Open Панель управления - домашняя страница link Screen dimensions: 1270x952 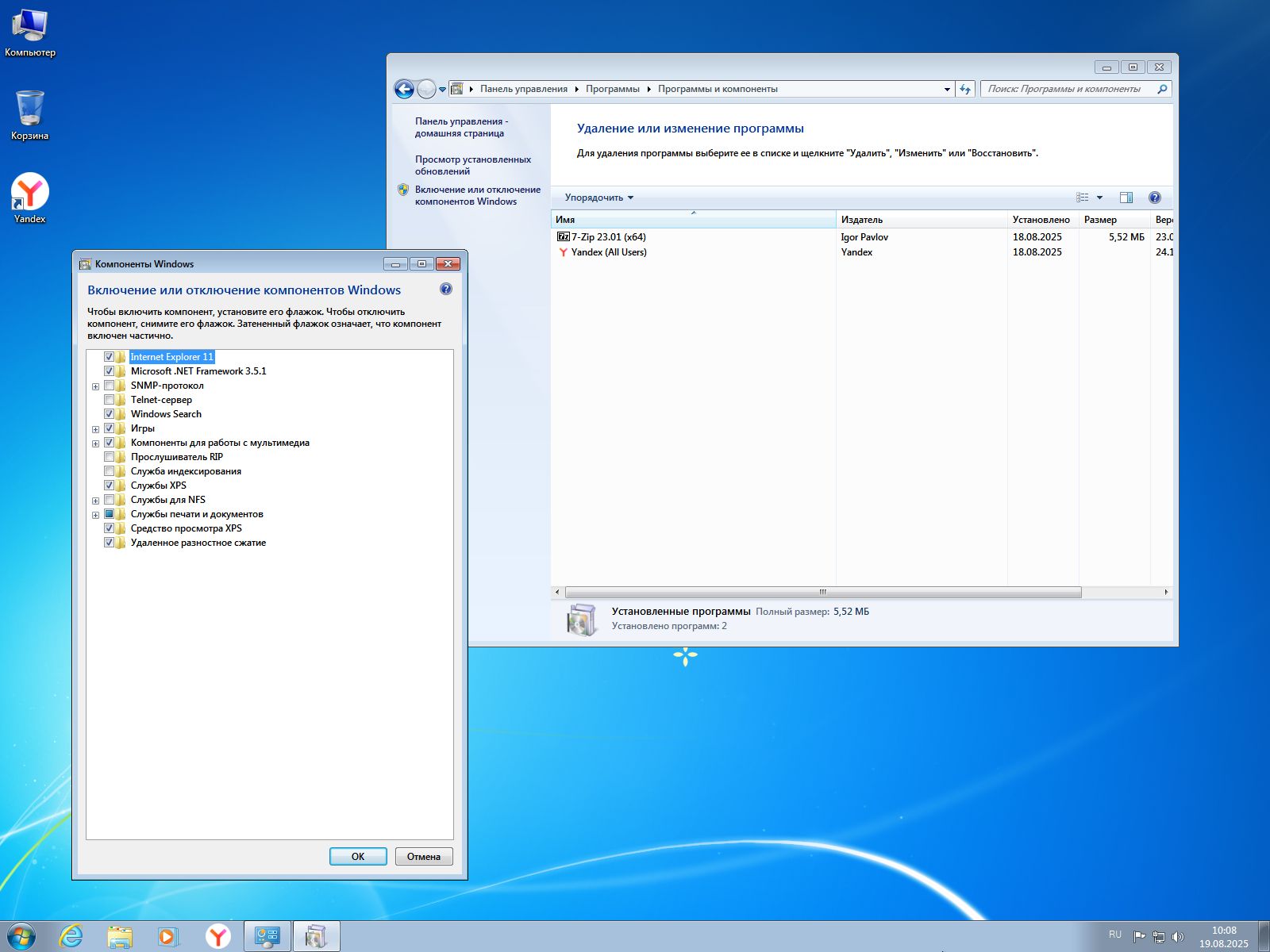click(x=461, y=127)
